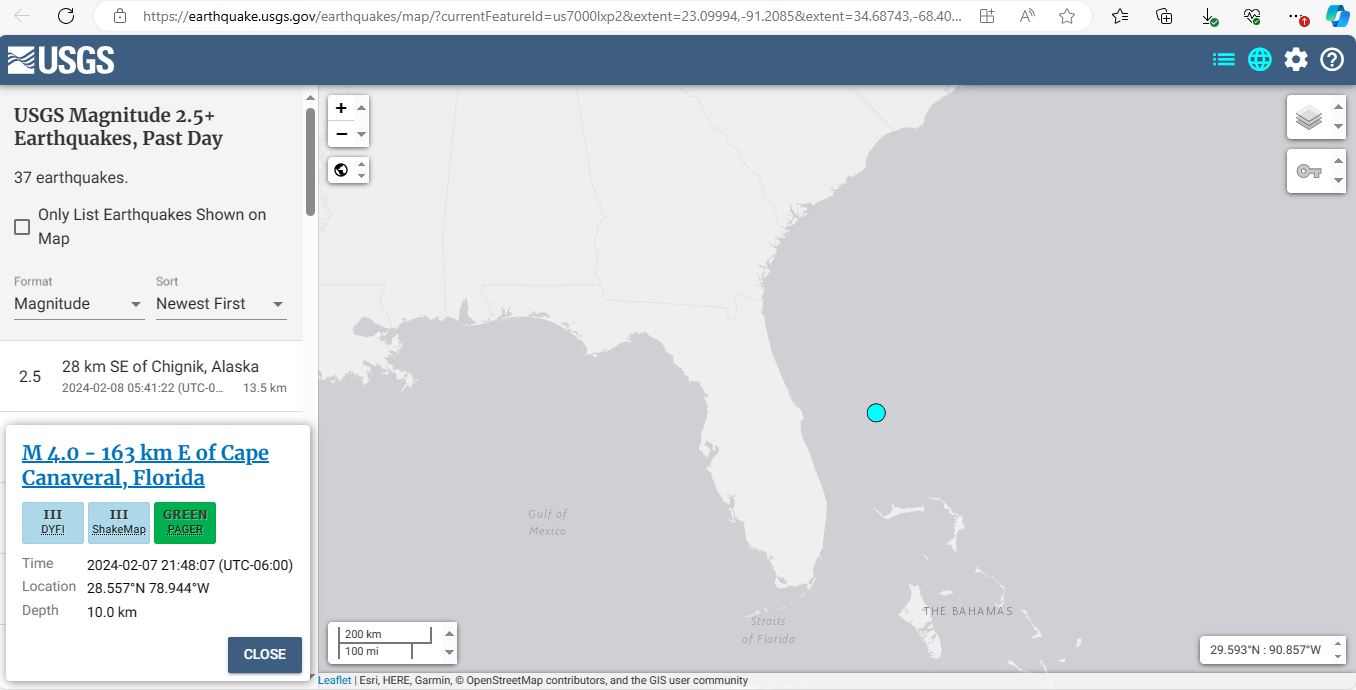This screenshot has width=1356, height=690.
Task: Click the 29.593°N coordinates readout
Action: tap(1265, 650)
